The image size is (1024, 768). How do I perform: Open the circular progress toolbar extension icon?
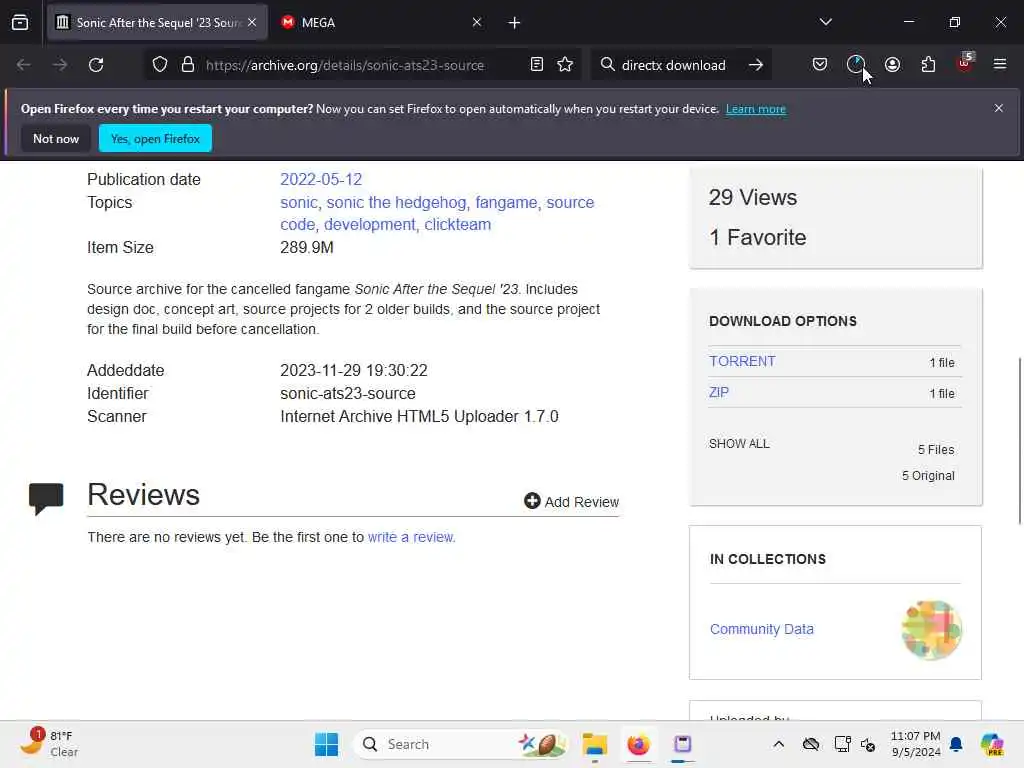coord(856,64)
